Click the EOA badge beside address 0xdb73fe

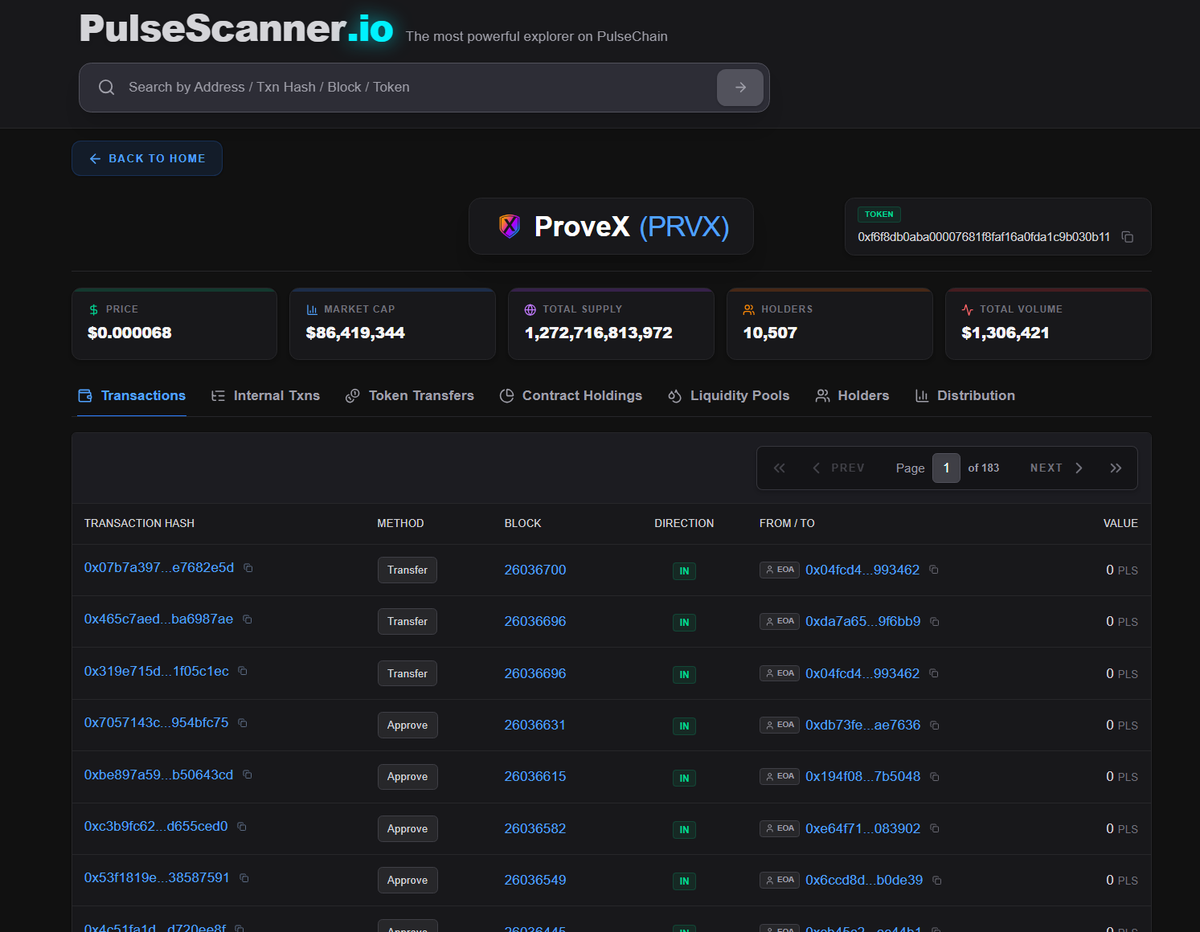point(779,724)
